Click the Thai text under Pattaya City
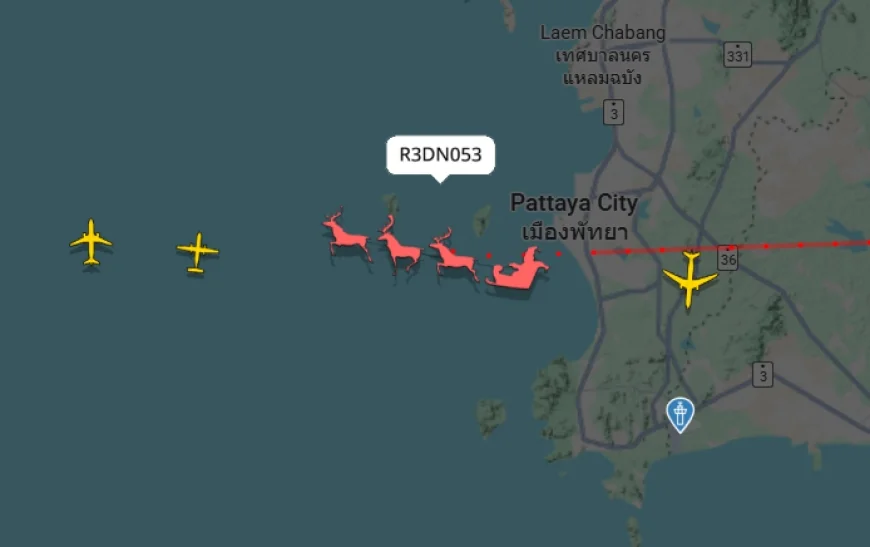 pyautogui.click(x=575, y=231)
